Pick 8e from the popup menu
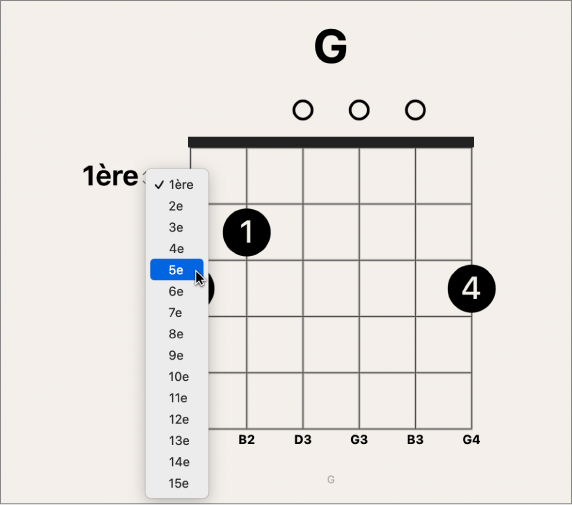 177,334
